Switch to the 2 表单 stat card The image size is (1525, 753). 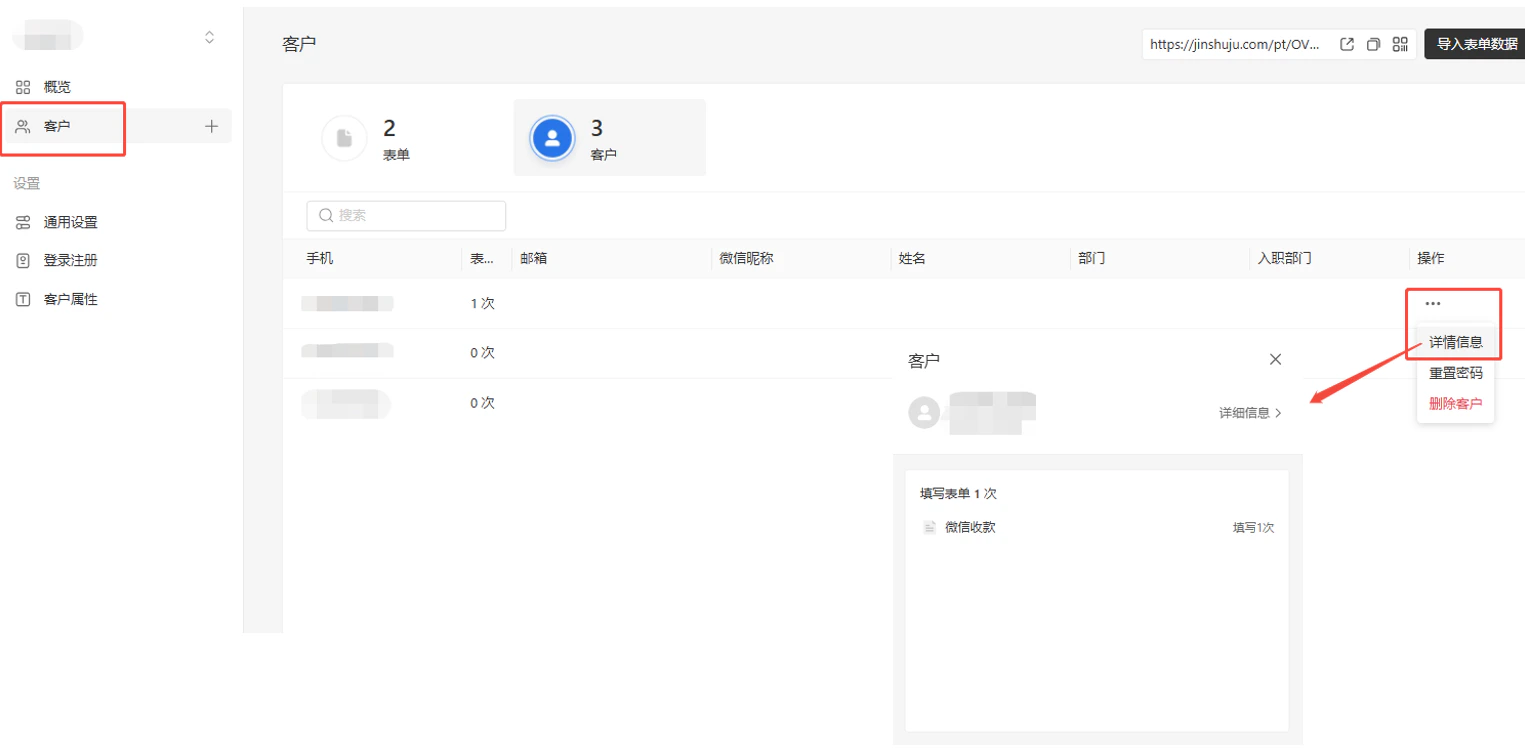pos(403,138)
